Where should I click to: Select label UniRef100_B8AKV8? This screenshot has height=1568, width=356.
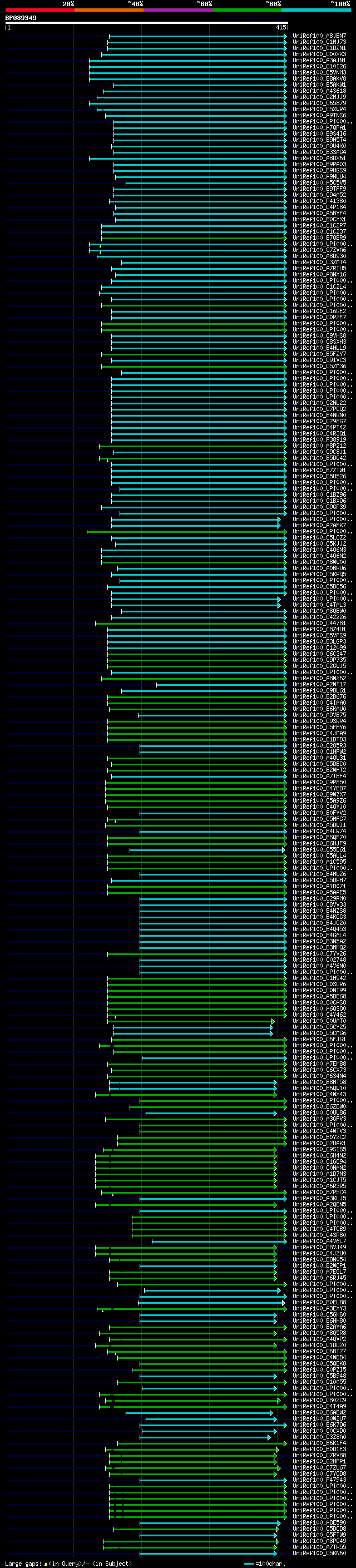(x=319, y=78)
